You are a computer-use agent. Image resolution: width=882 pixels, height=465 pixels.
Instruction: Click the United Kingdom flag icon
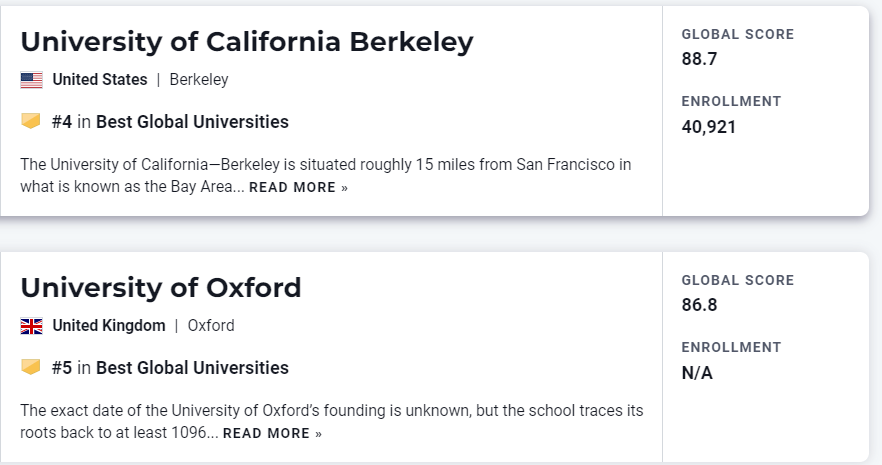[32, 326]
